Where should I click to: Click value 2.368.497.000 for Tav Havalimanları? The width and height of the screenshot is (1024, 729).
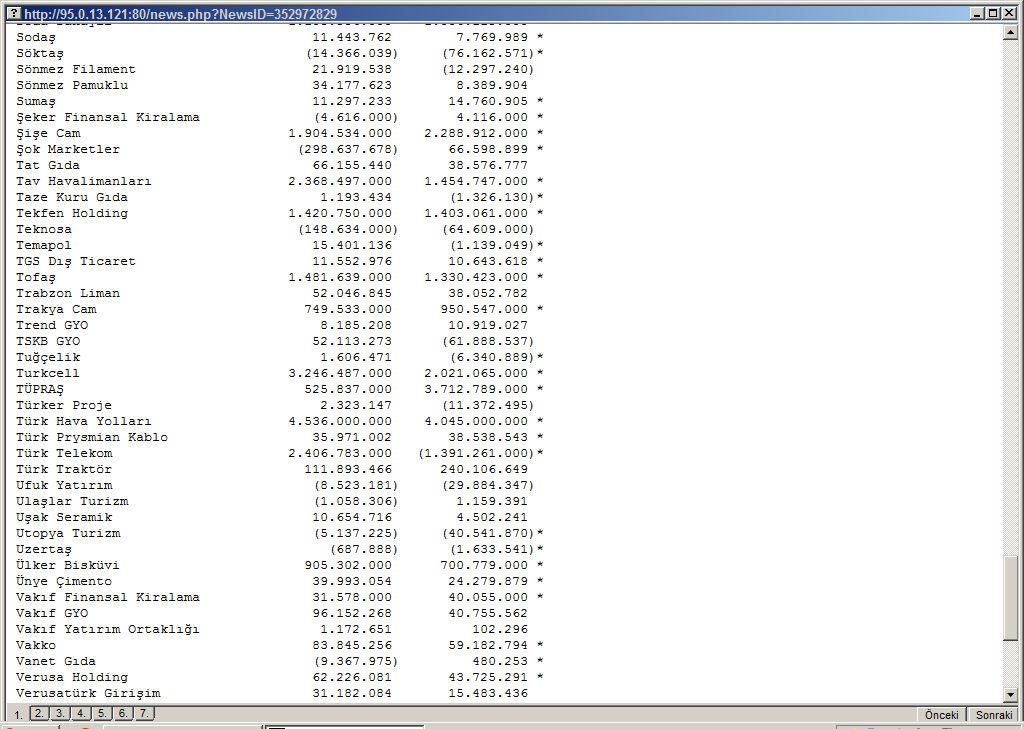point(340,181)
